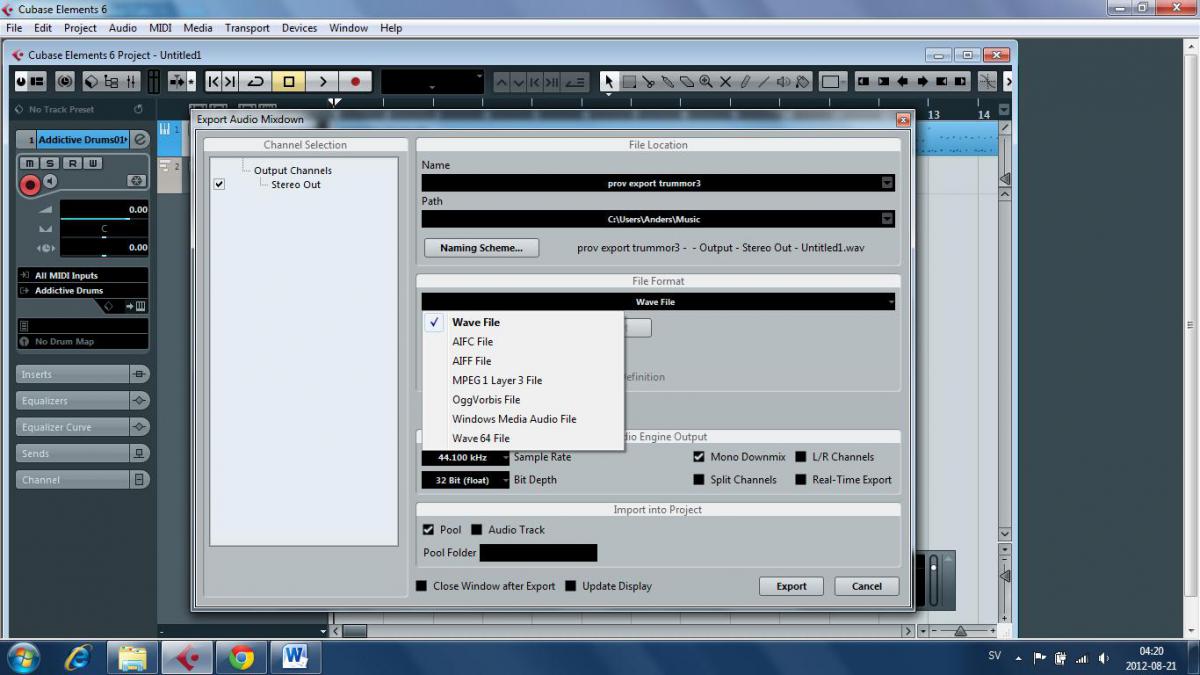Select the Play speaker tool
The height and width of the screenshot is (675, 1200).
click(784, 82)
